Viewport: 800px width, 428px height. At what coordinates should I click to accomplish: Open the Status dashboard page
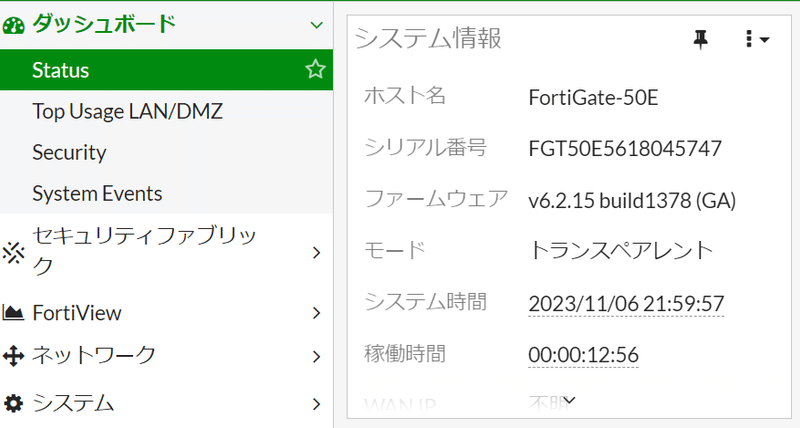[x=166, y=70]
